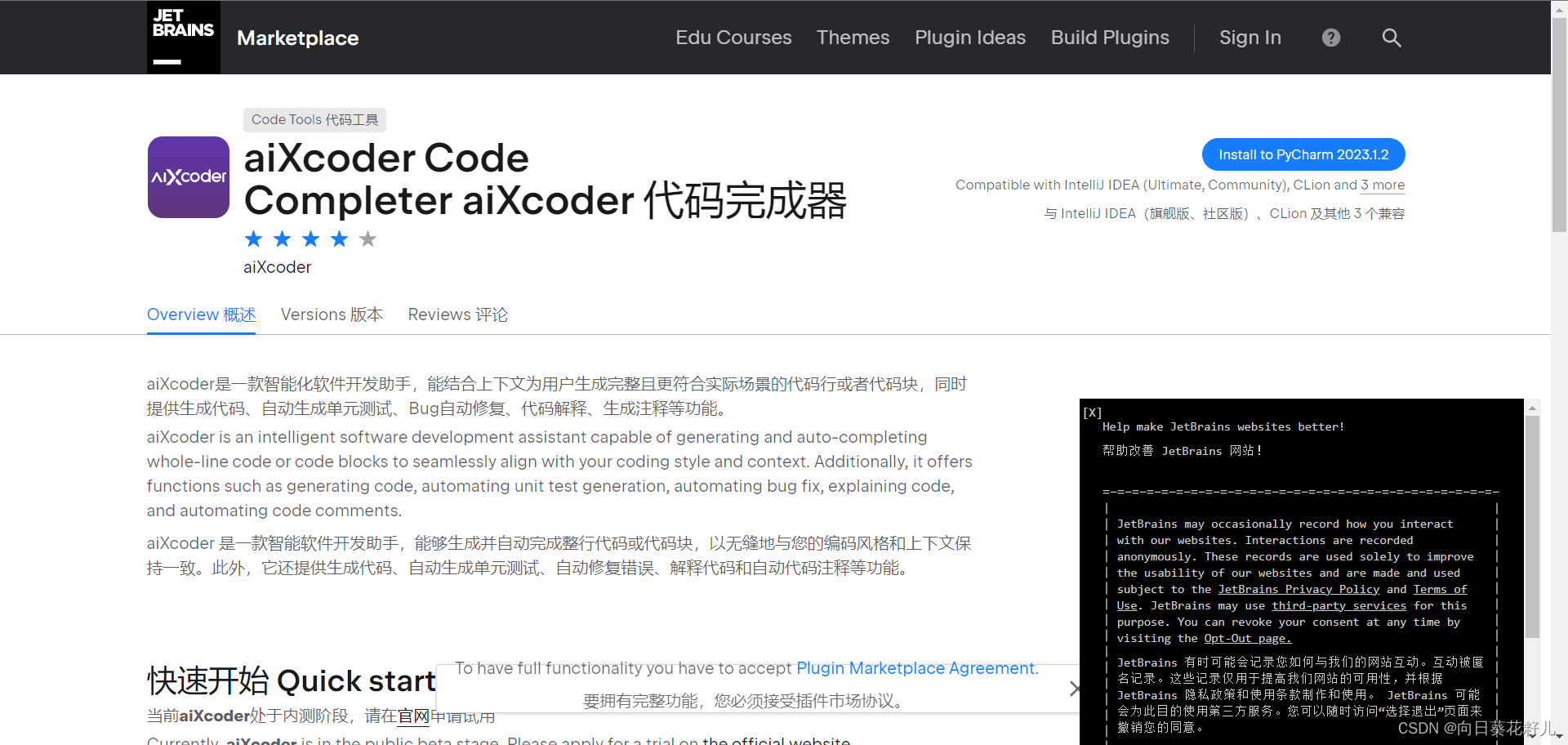
Task: Switch to the Versions 版本 tab
Action: [332, 315]
